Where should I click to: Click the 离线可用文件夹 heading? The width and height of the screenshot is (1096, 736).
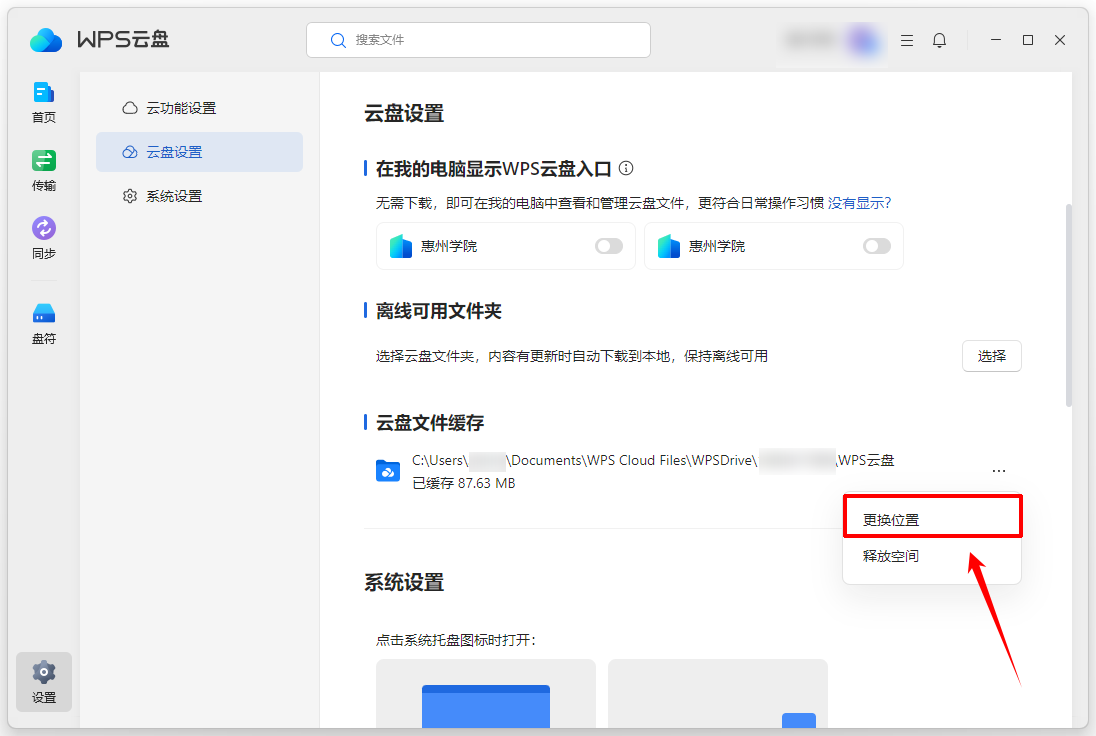[438, 311]
